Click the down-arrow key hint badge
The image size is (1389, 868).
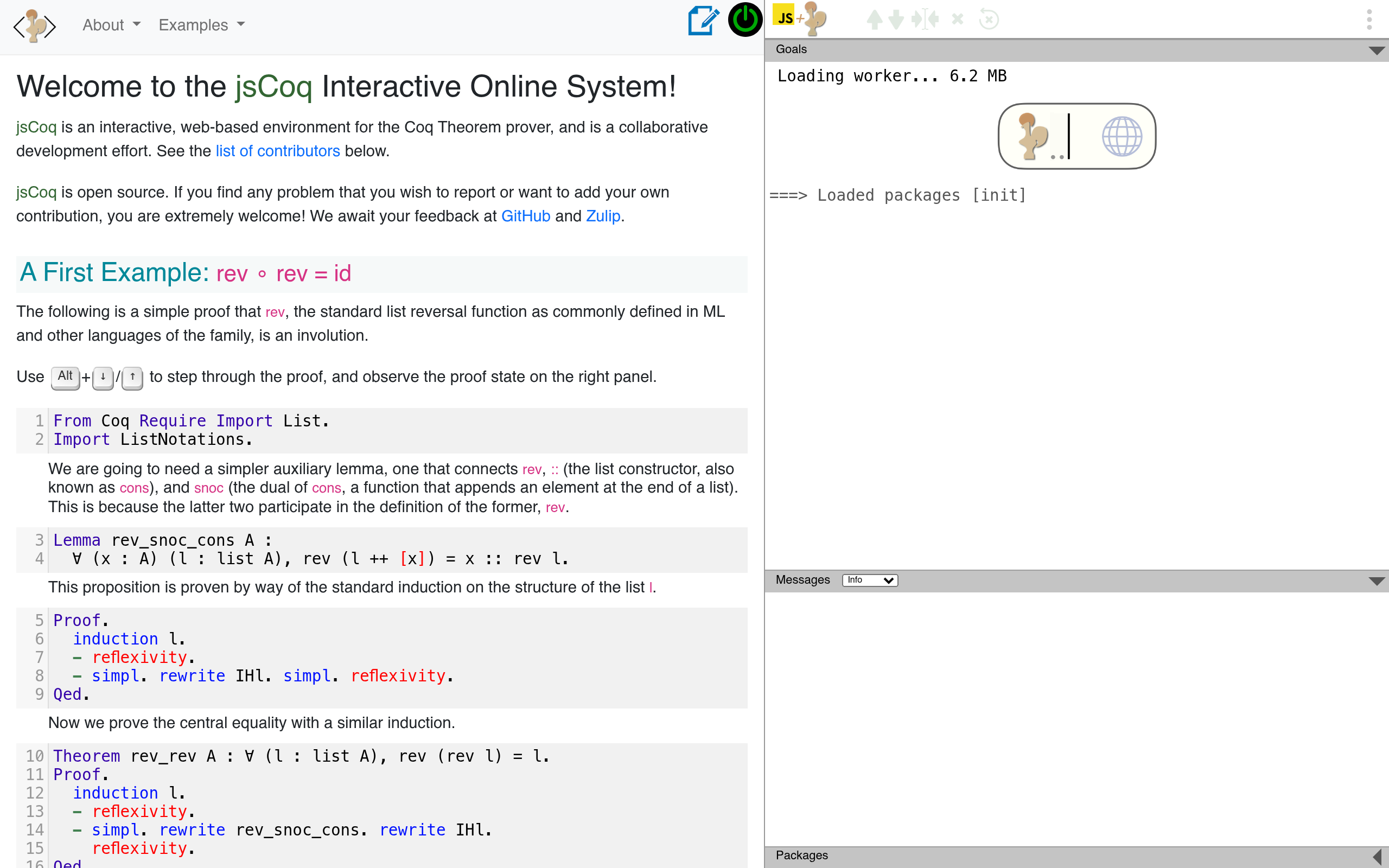tap(103, 378)
